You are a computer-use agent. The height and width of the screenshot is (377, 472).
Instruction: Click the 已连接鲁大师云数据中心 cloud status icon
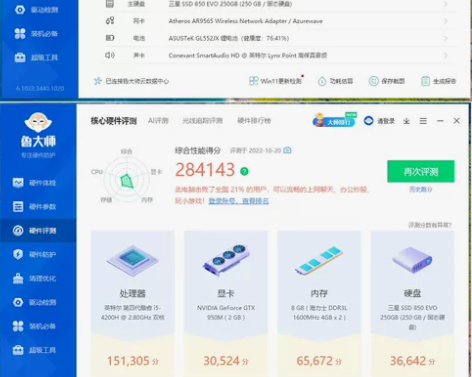(97, 81)
